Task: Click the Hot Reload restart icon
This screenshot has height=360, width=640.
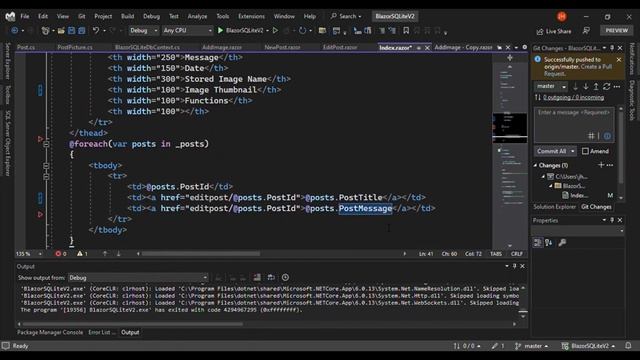Action: point(302,30)
